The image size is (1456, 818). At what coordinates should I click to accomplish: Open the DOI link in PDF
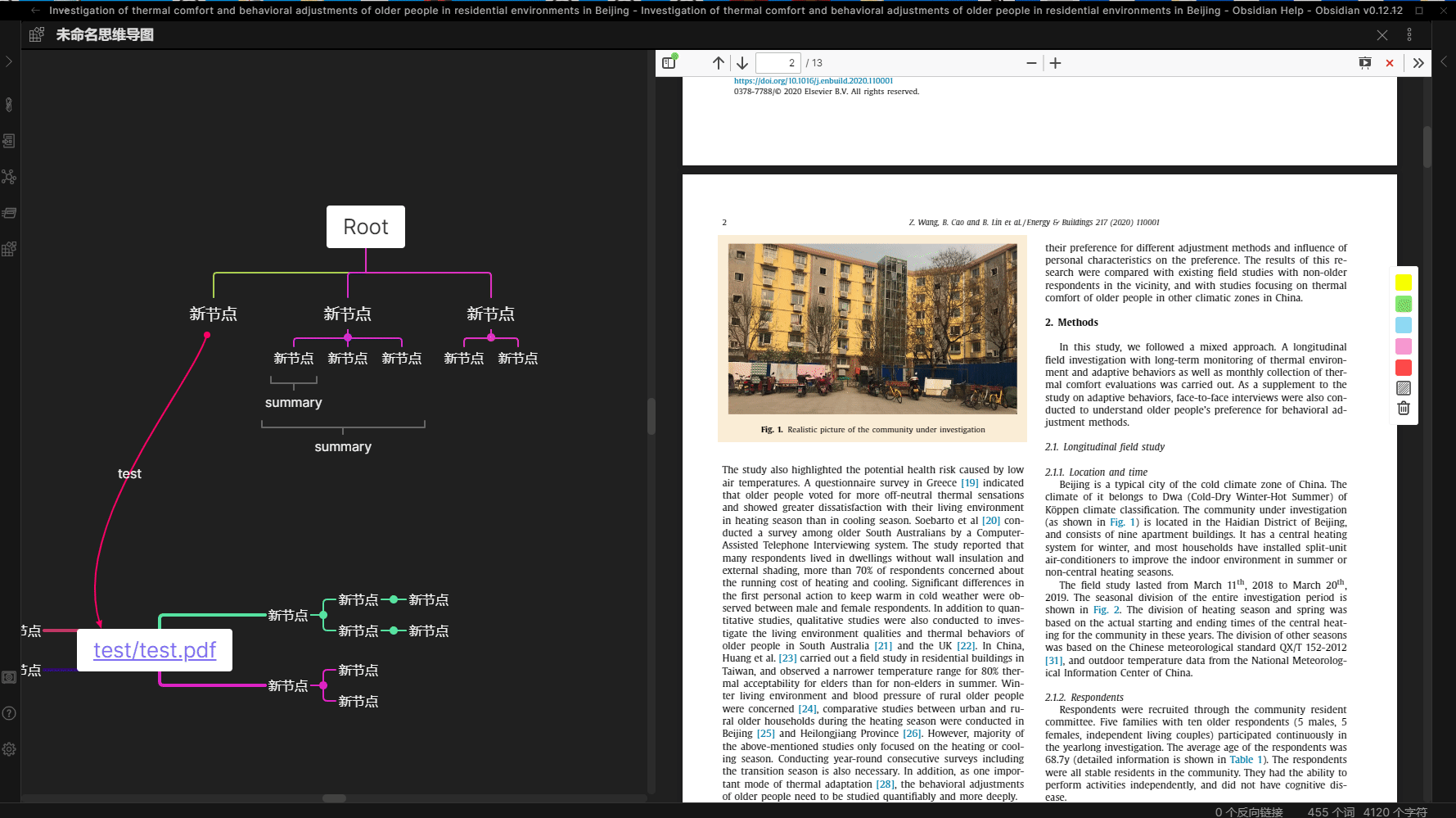[x=814, y=81]
